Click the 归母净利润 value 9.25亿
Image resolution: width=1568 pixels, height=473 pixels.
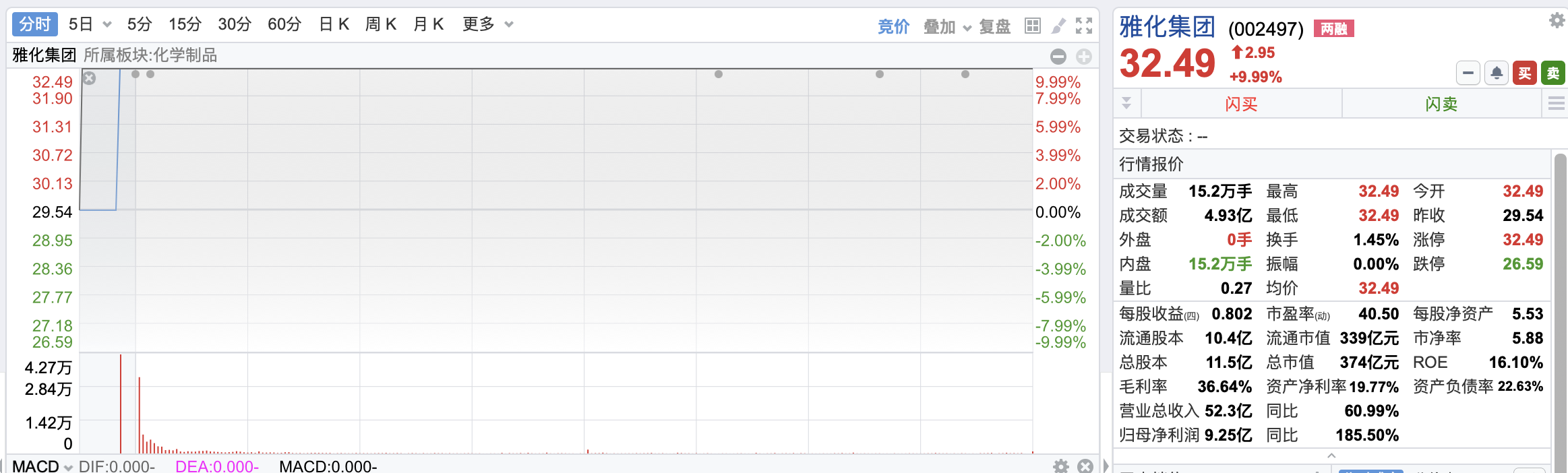point(1228,435)
